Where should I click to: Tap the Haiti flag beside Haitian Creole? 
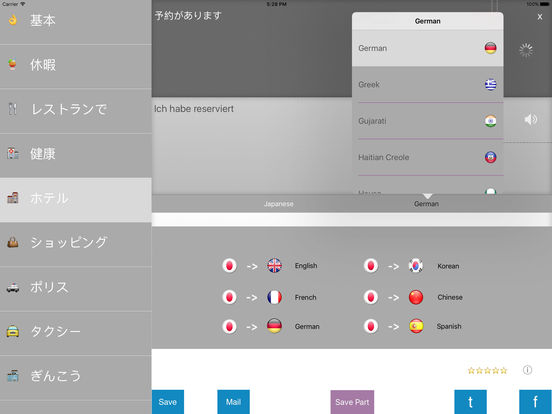pos(490,157)
